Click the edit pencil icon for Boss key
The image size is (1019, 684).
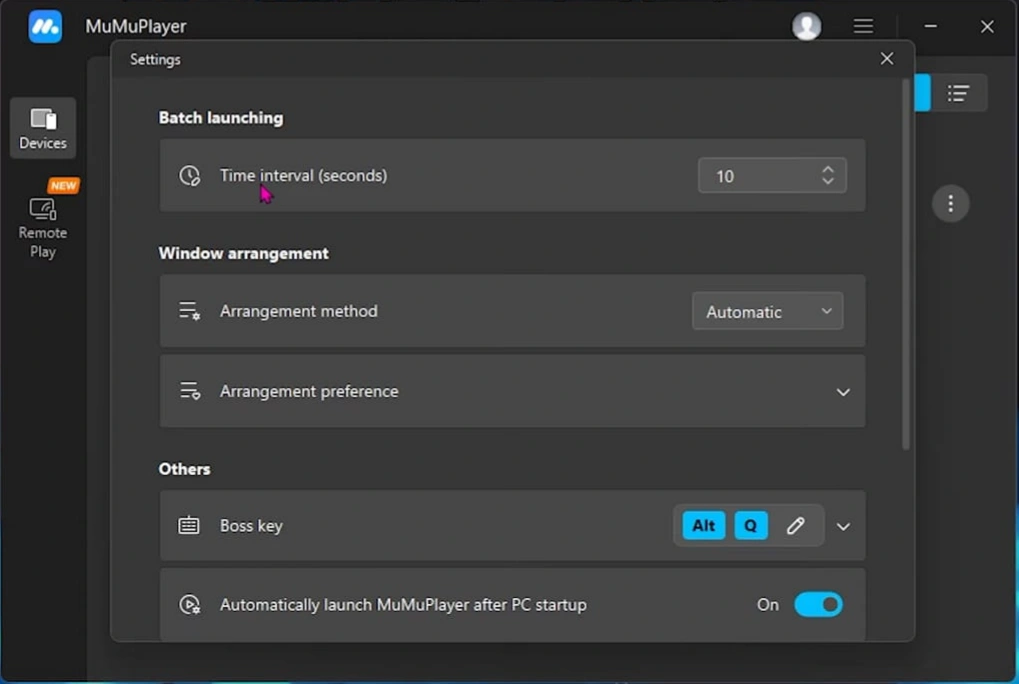[x=797, y=525]
